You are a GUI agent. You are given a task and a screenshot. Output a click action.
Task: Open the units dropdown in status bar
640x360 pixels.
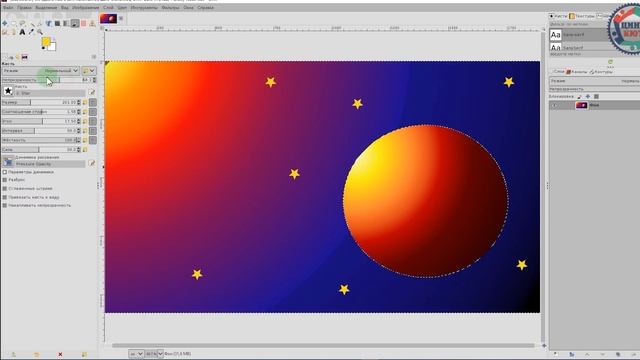pos(136,354)
